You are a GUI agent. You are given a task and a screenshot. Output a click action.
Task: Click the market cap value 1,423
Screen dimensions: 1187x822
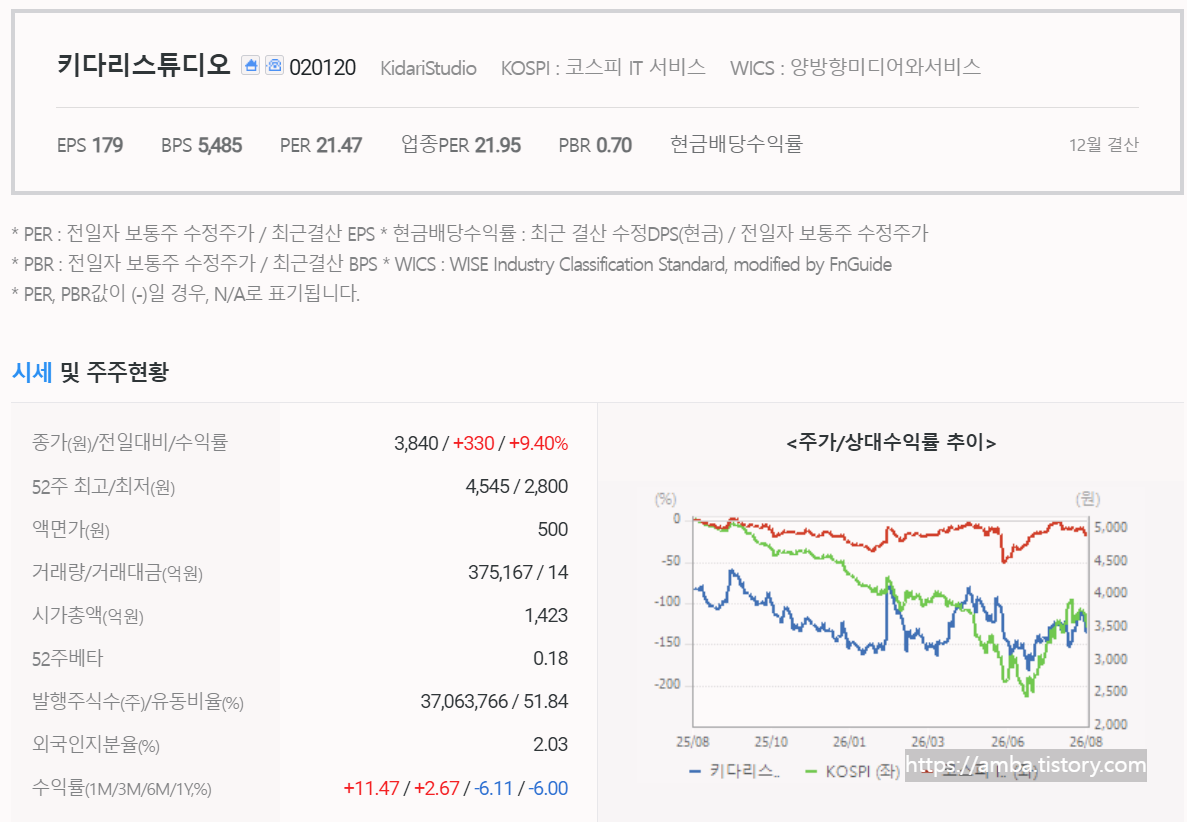point(546,615)
